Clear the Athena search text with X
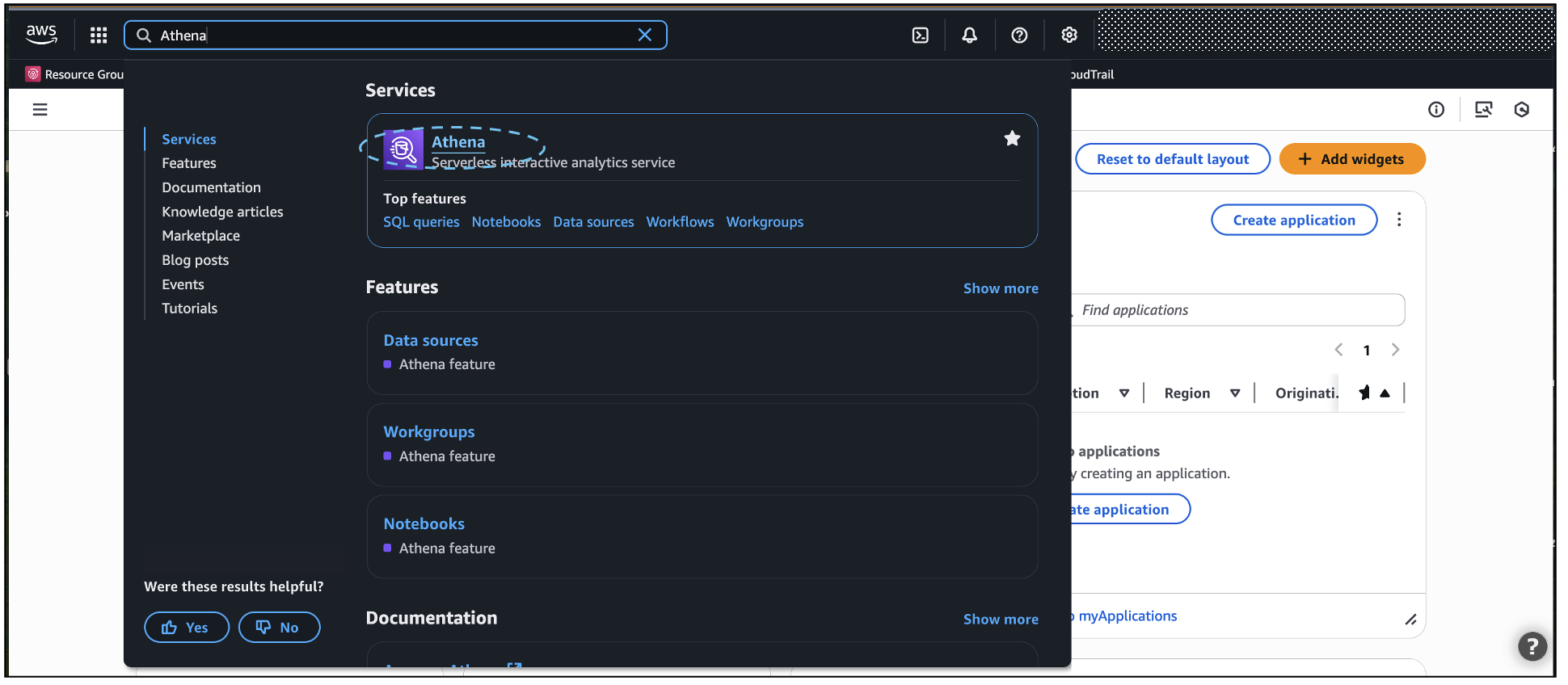 pyautogui.click(x=644, y=35)
